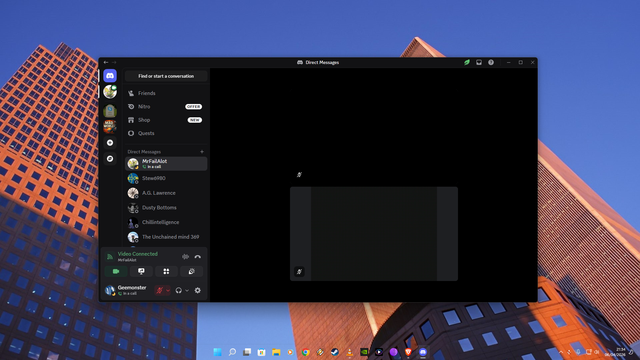
Task: Open taskbar Search magnifier
Action: coord(232,352)
